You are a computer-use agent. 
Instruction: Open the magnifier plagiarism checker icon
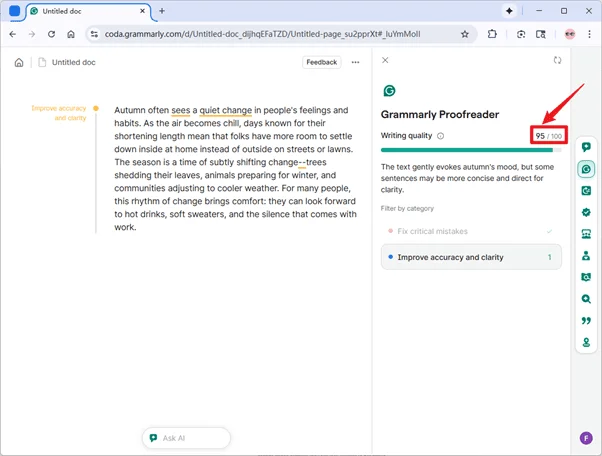point(586,299)
